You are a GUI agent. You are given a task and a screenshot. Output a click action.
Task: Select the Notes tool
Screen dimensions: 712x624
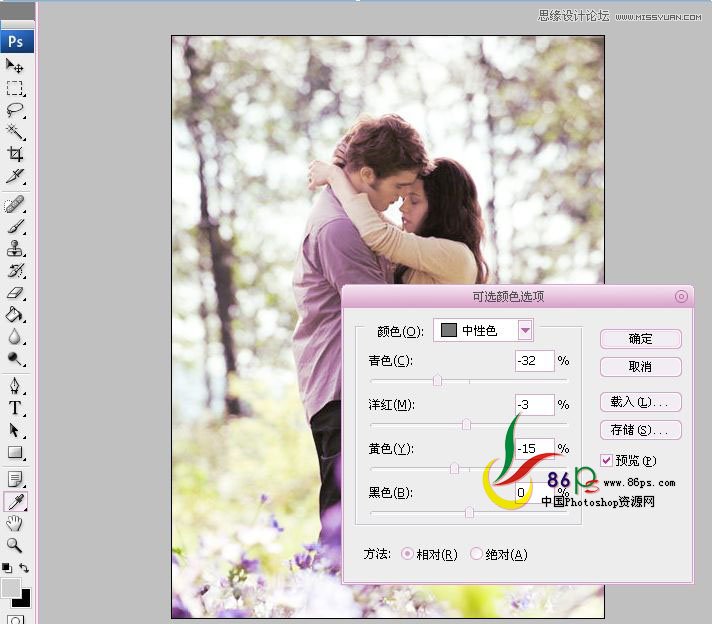point(15,479)
